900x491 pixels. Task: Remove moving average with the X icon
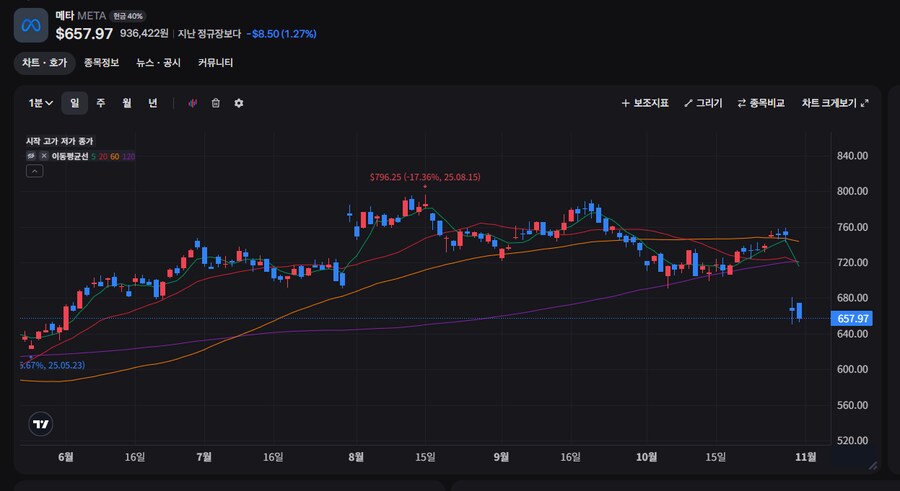tap(44, 156)
